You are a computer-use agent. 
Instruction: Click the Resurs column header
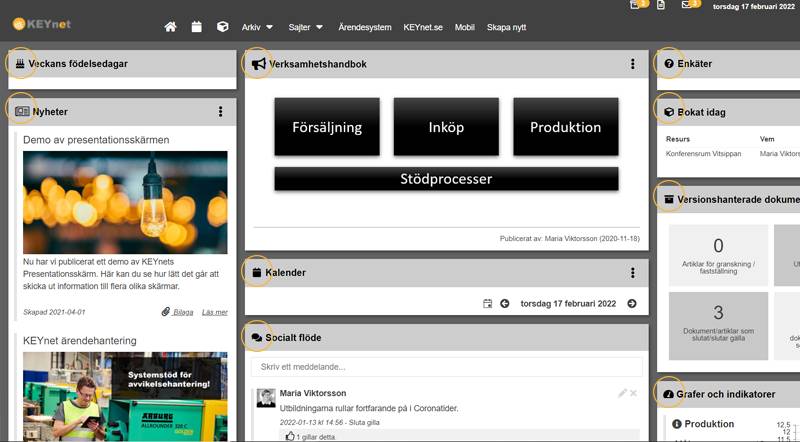tap(678, 139)
